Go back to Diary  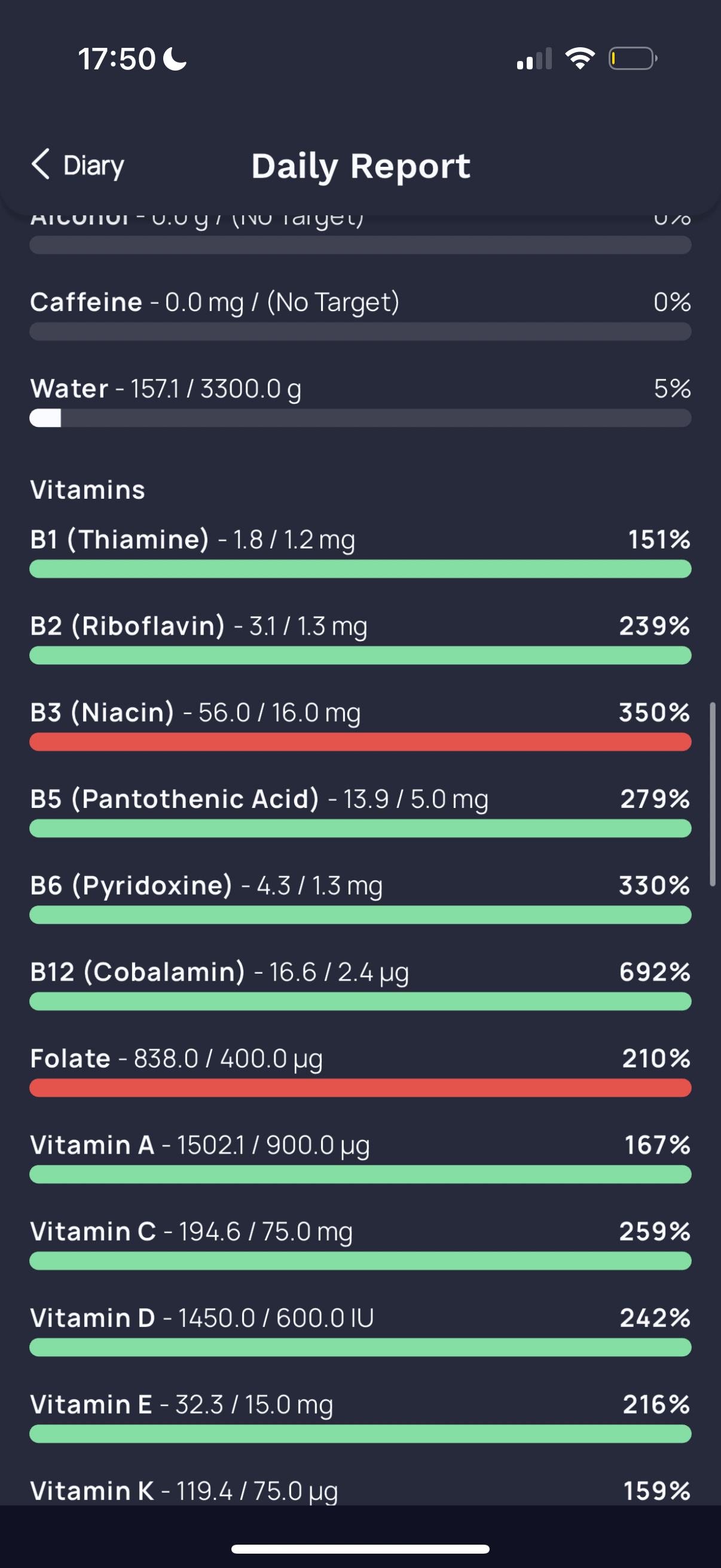pyautogui.click(x=77, y=165)
